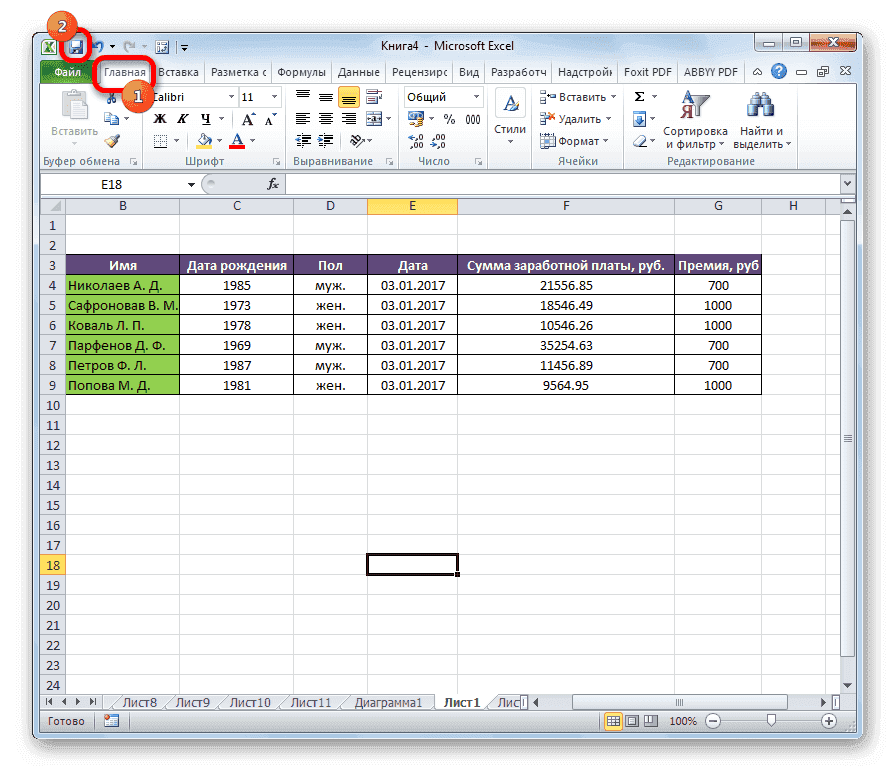Toggle Wrap Text in Выравнивание group
This screenshot has height=772, width=896.
click(372, 97)
